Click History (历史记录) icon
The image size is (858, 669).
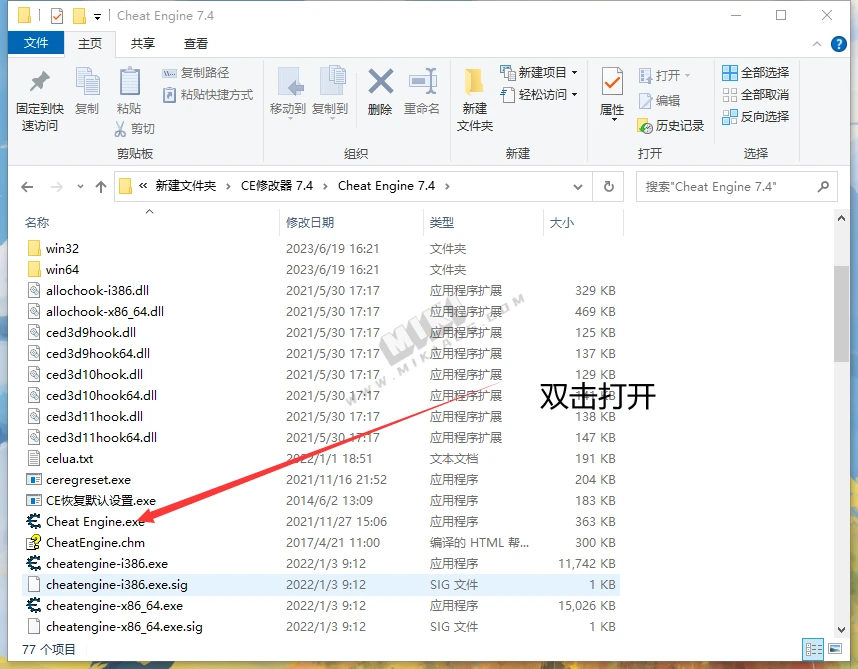pyautogui.click(x=645, y=126)
